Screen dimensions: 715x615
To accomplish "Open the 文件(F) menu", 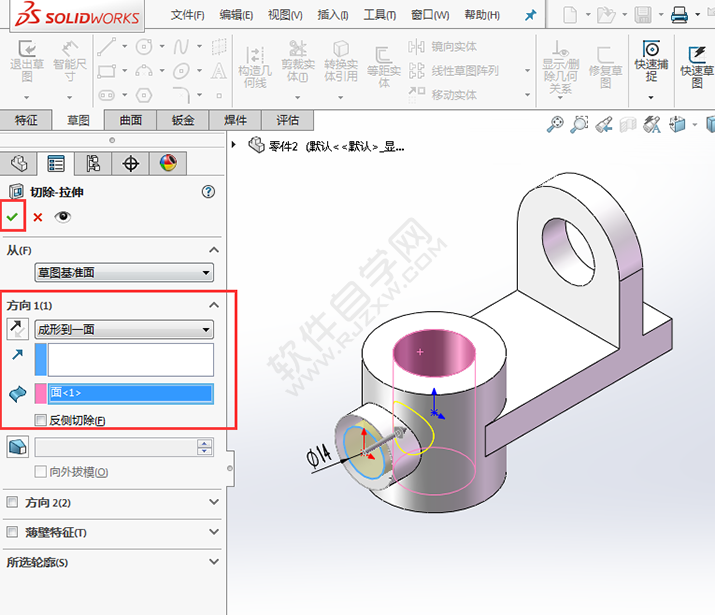I will [187, 15].
